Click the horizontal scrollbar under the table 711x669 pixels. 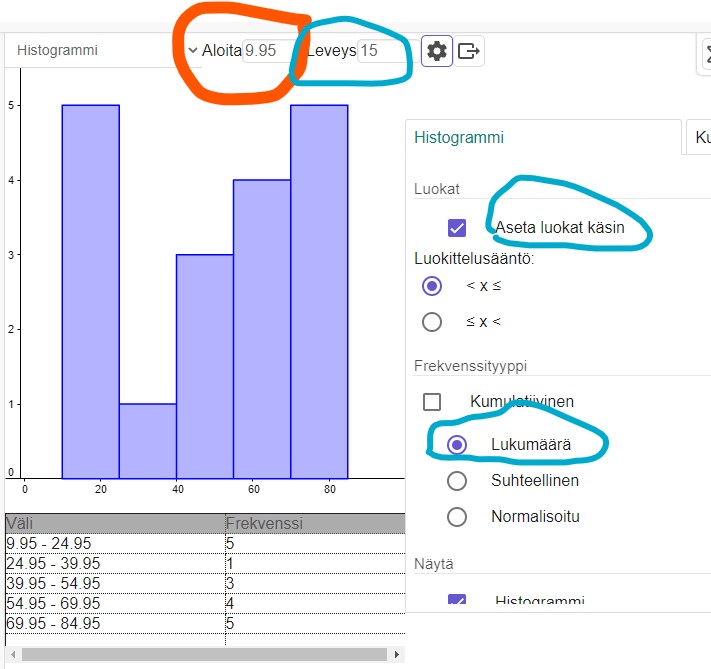[204, 654]
